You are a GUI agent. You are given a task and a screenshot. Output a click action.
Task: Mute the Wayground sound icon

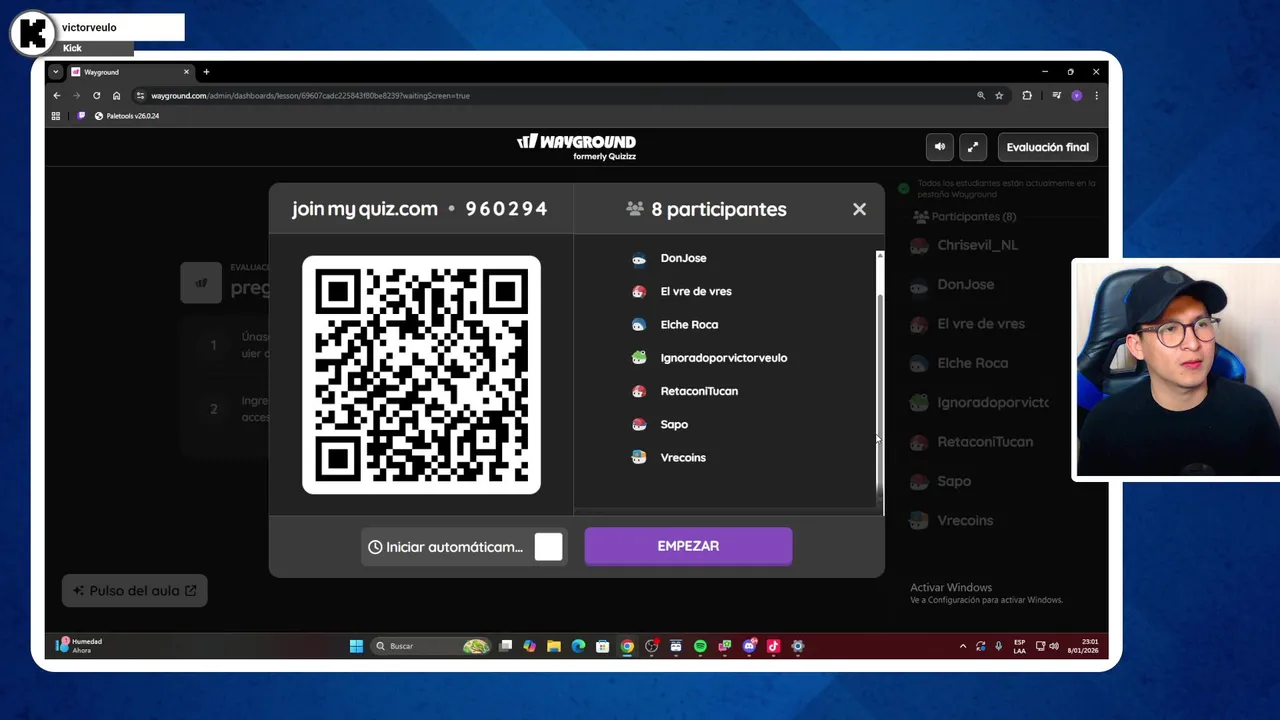click(939, 147)
